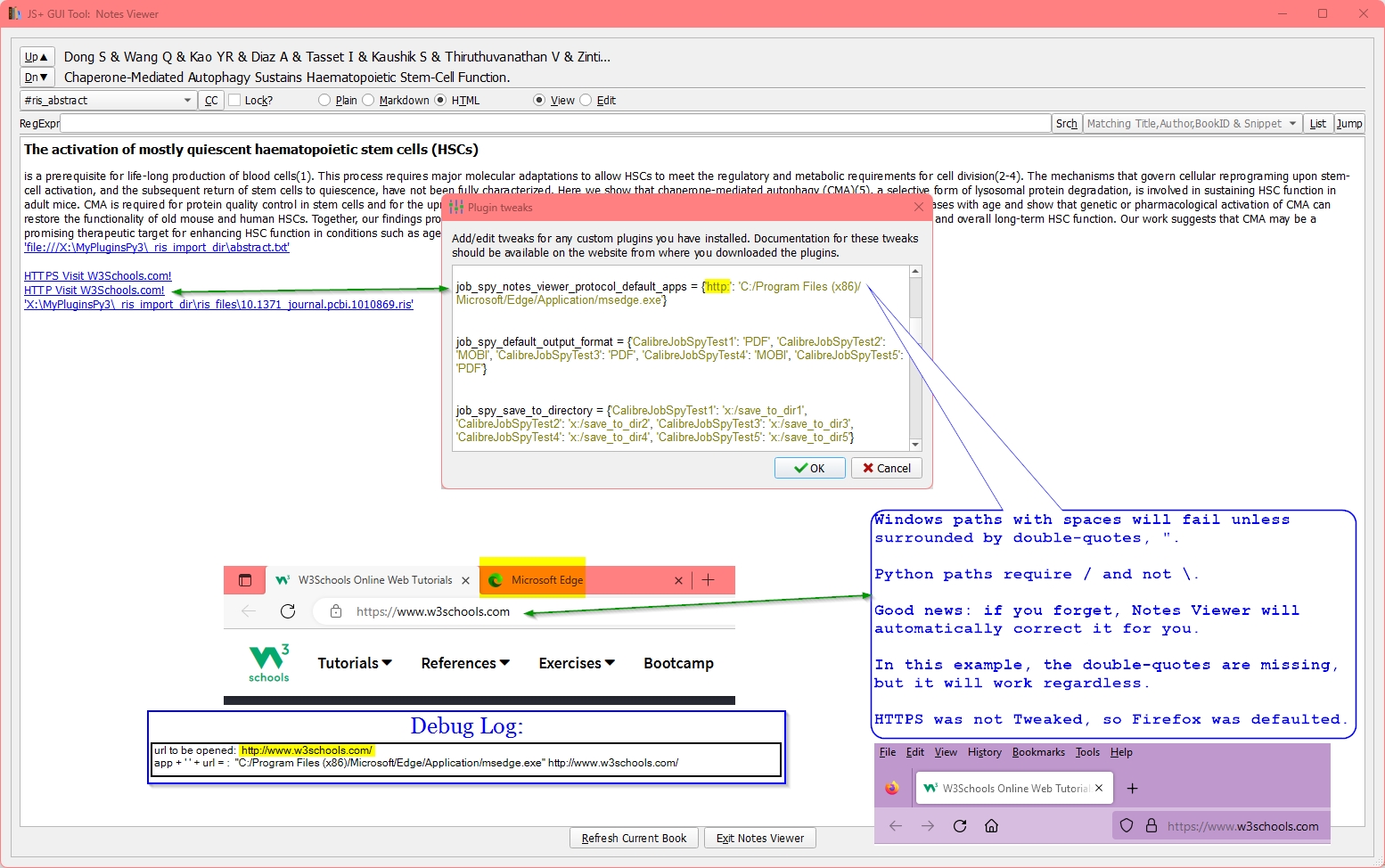Open the Firefox Bookmarks menu
Image resolution: width=1385 pixels, height=868 pixels.
click(x=1038, y=752)
